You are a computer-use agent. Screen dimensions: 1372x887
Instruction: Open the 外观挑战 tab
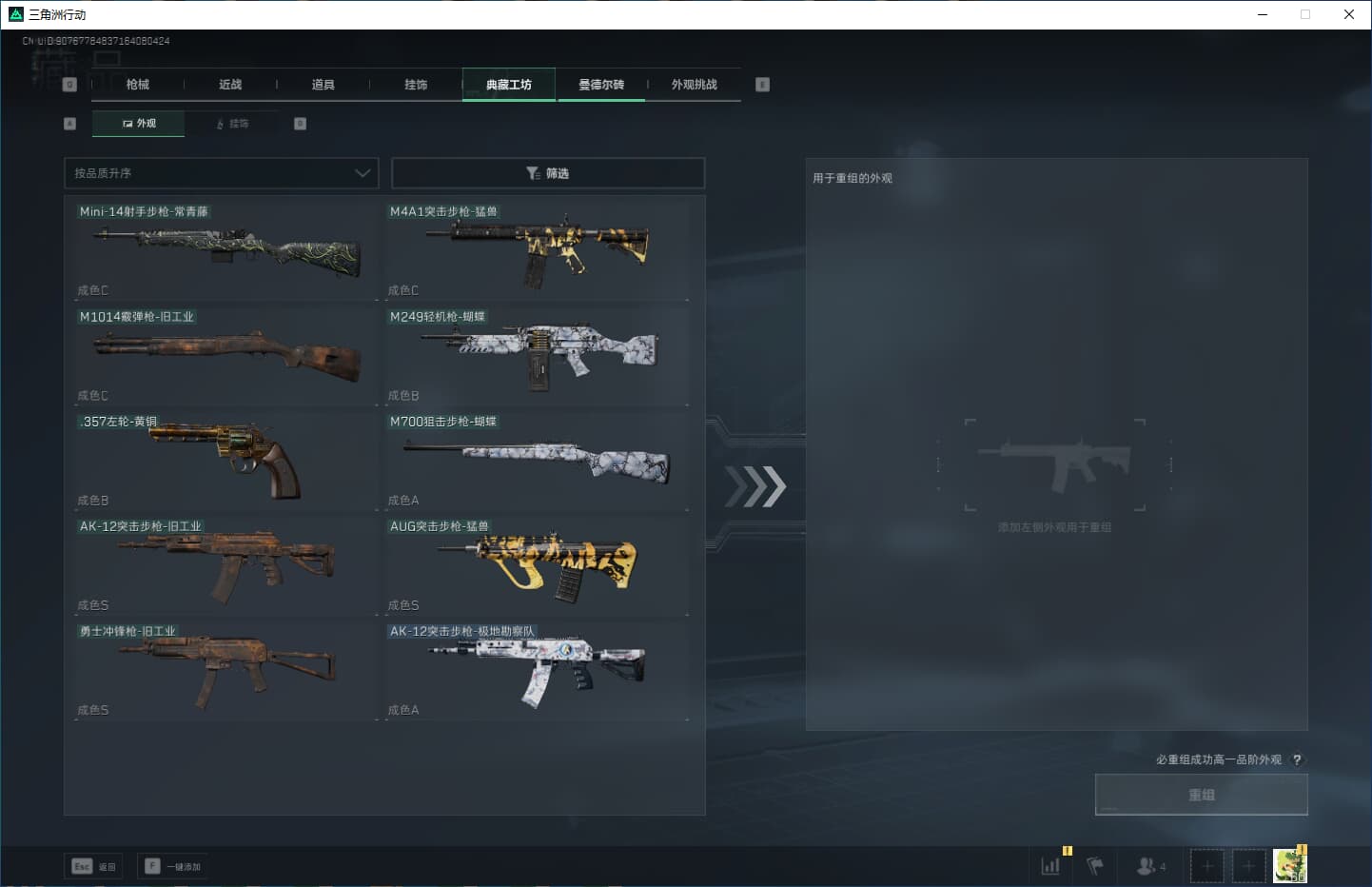[x=694, y=85]
